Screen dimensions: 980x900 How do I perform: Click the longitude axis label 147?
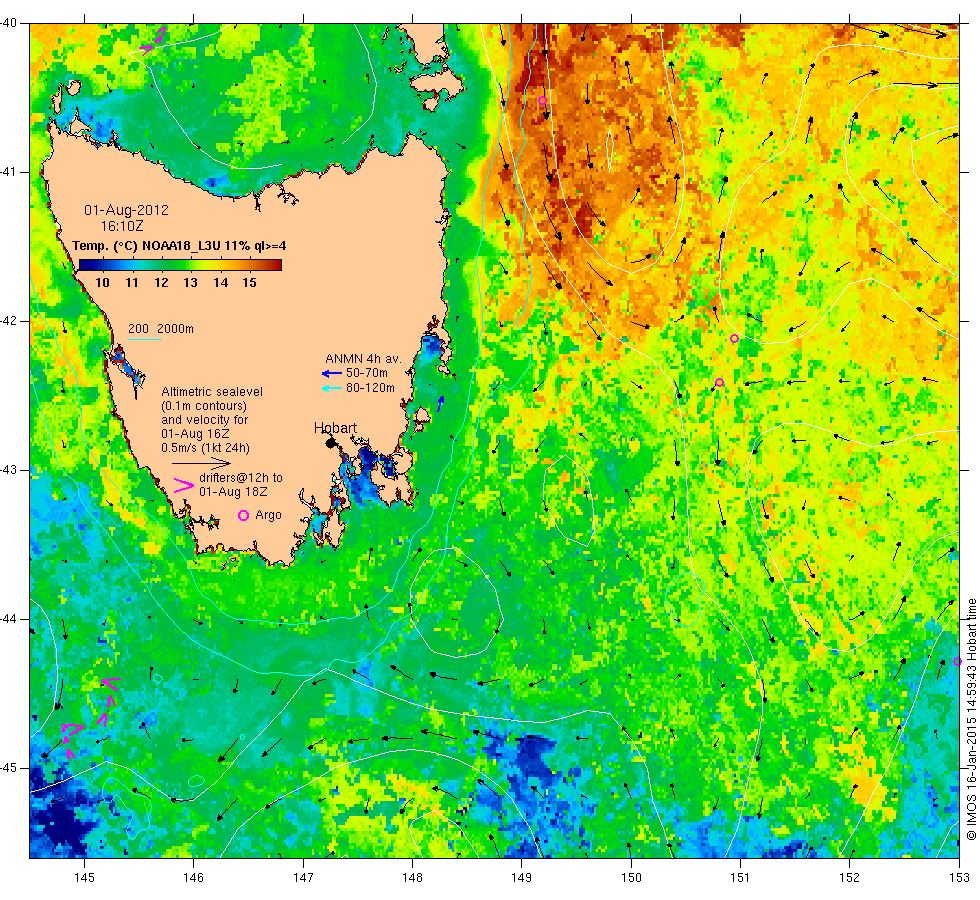pos(303,878)
